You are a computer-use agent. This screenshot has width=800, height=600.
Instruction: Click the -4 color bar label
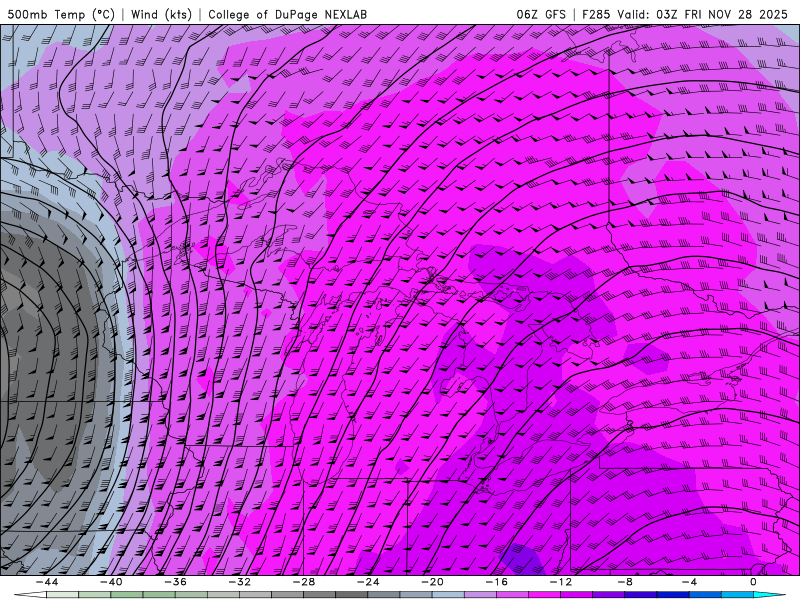tap(689, 582)
